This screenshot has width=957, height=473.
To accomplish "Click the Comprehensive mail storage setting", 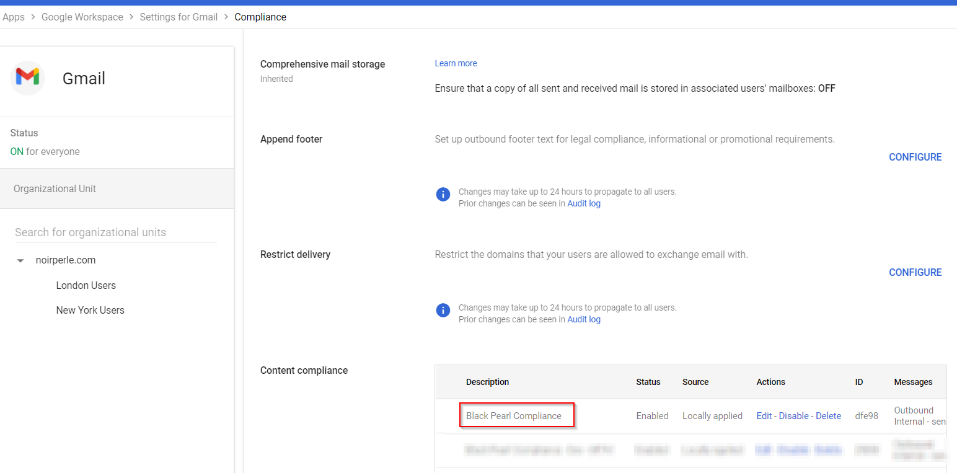I will pyautogui.click(x=322, y=64).
